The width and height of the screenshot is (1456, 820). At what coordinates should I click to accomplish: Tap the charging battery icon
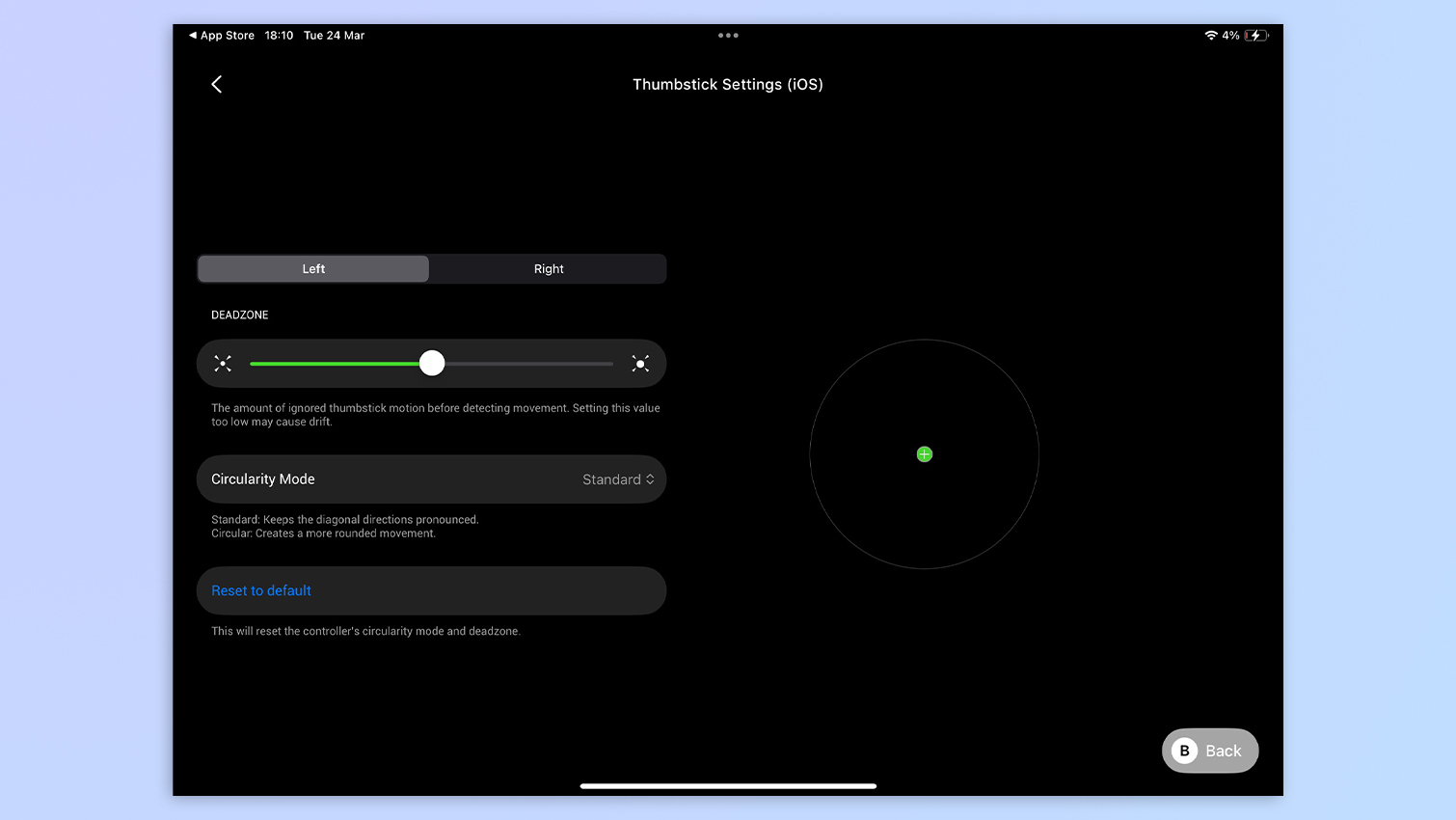pos(1254,35)
